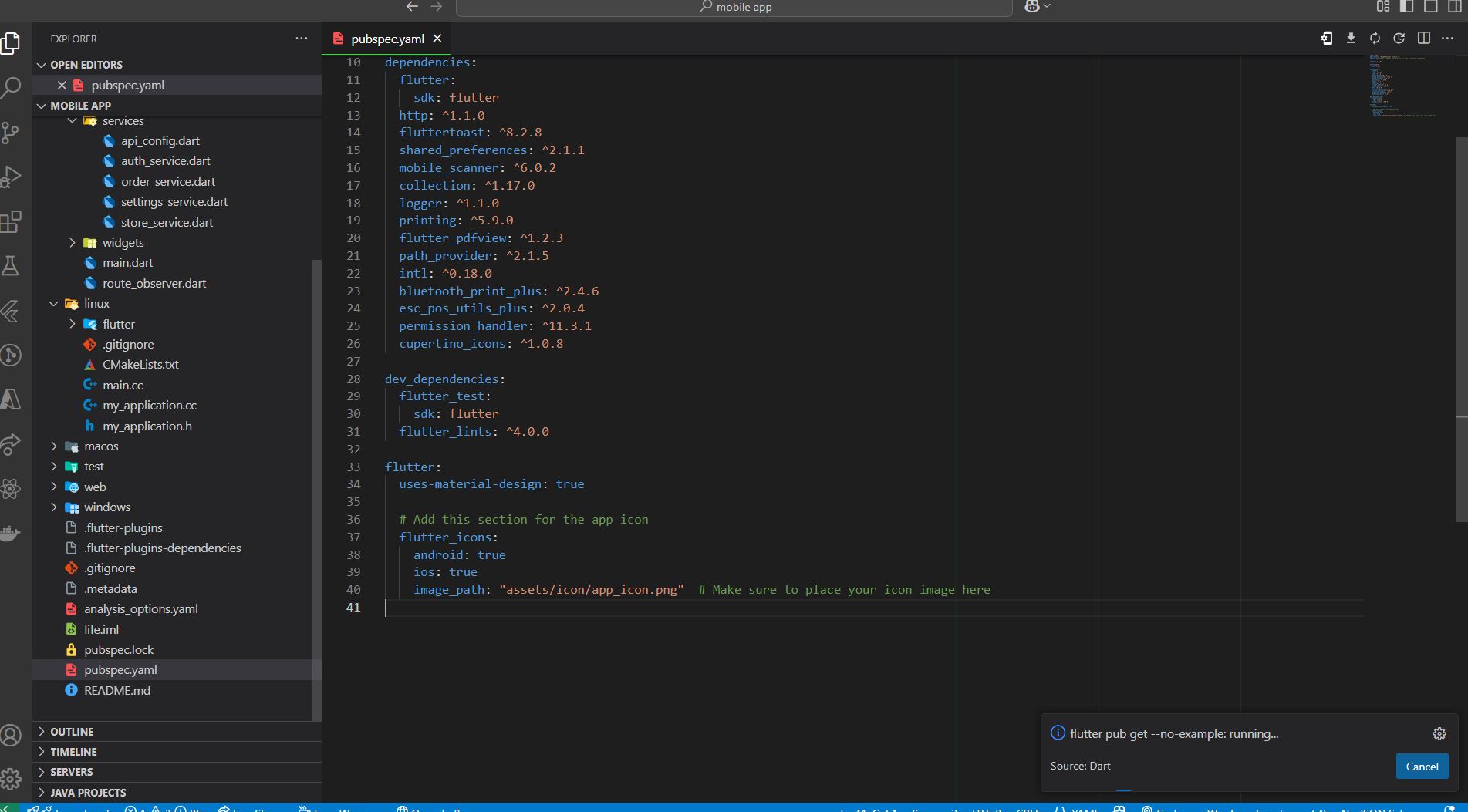Open the notification settings gear icon
This screenshot has height=812, width=1468.
pyautogui.click(x=1439, y=733)
